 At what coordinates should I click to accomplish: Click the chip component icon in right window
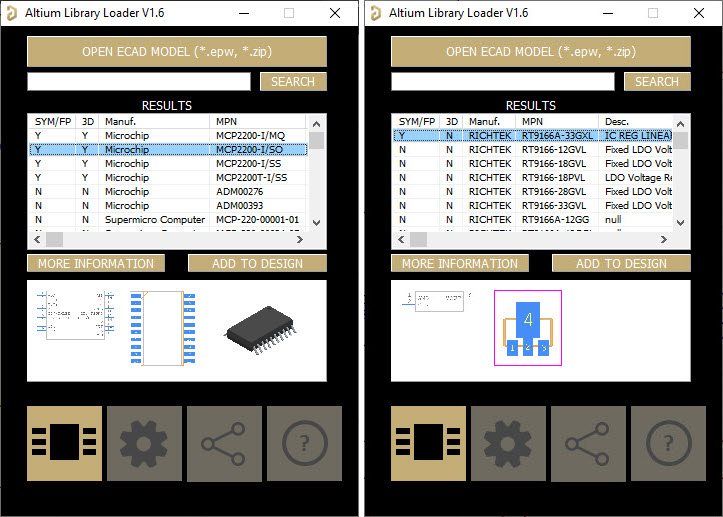(x=428, y=443)
